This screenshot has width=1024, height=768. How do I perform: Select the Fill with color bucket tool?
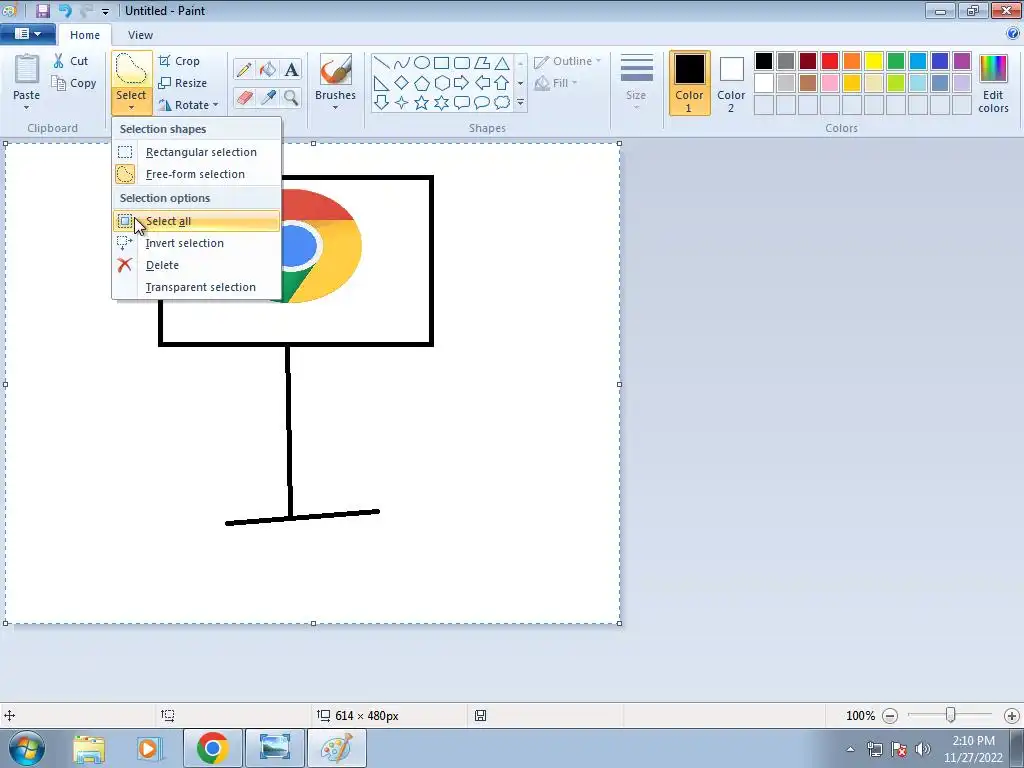click(x=268, y=69)
